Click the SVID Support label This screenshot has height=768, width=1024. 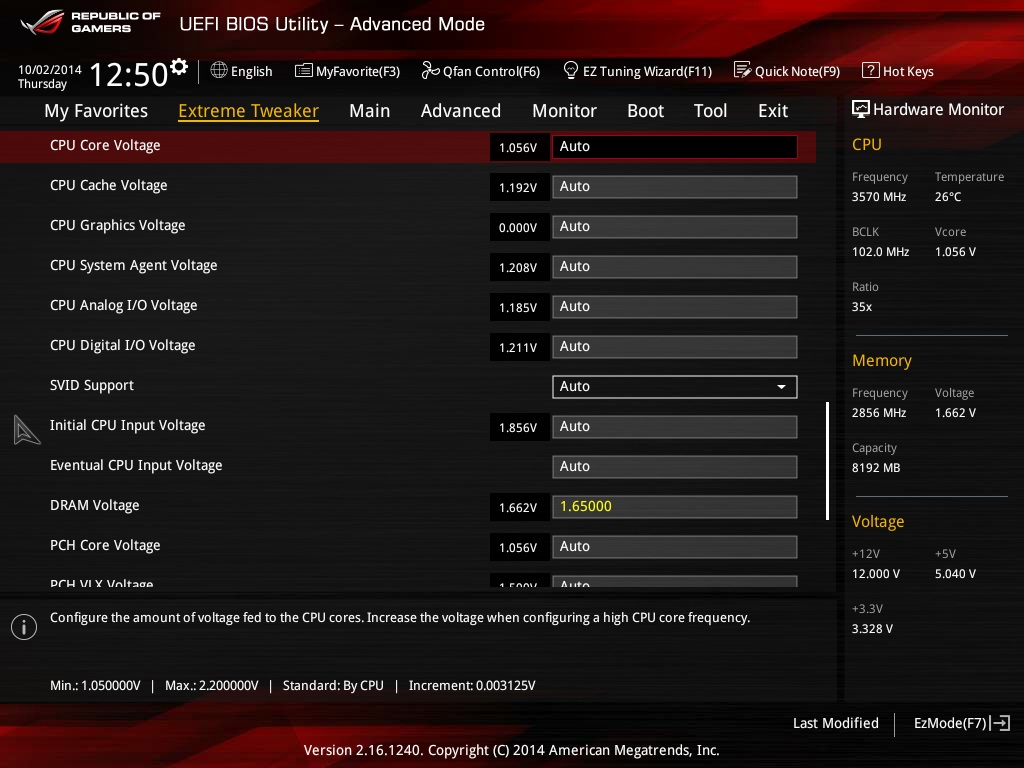point(91,385)
